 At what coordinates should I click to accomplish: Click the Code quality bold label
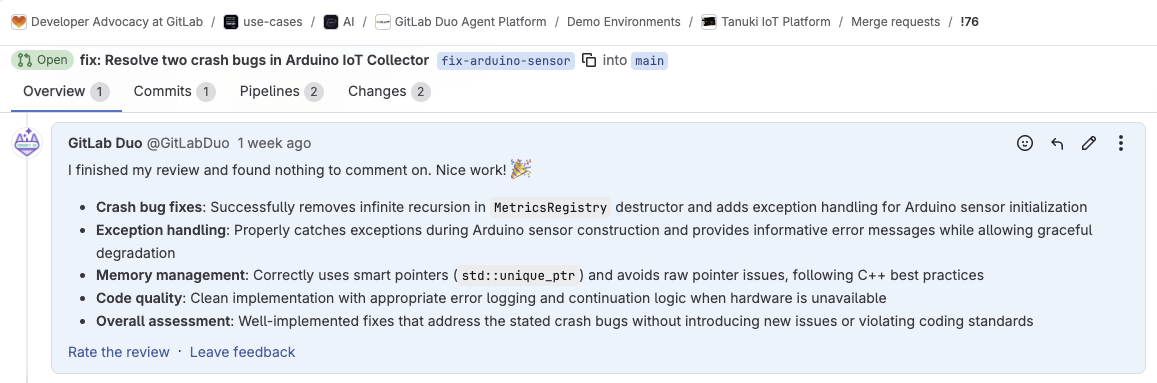[140, 298]
